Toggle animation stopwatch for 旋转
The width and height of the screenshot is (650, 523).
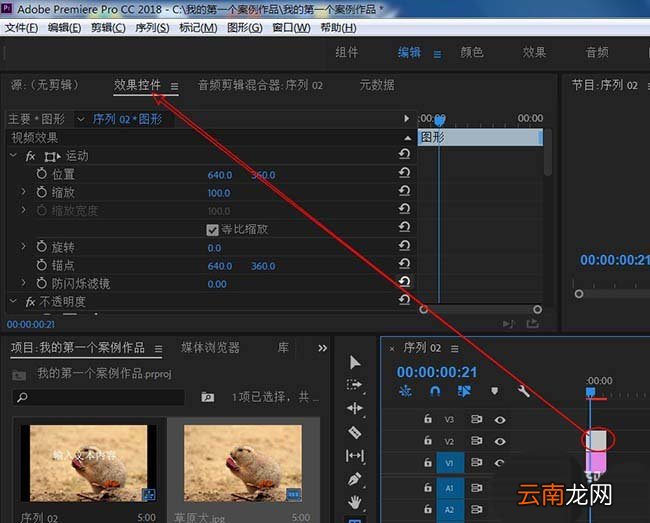pyautogui.click(x=41, y=247)
